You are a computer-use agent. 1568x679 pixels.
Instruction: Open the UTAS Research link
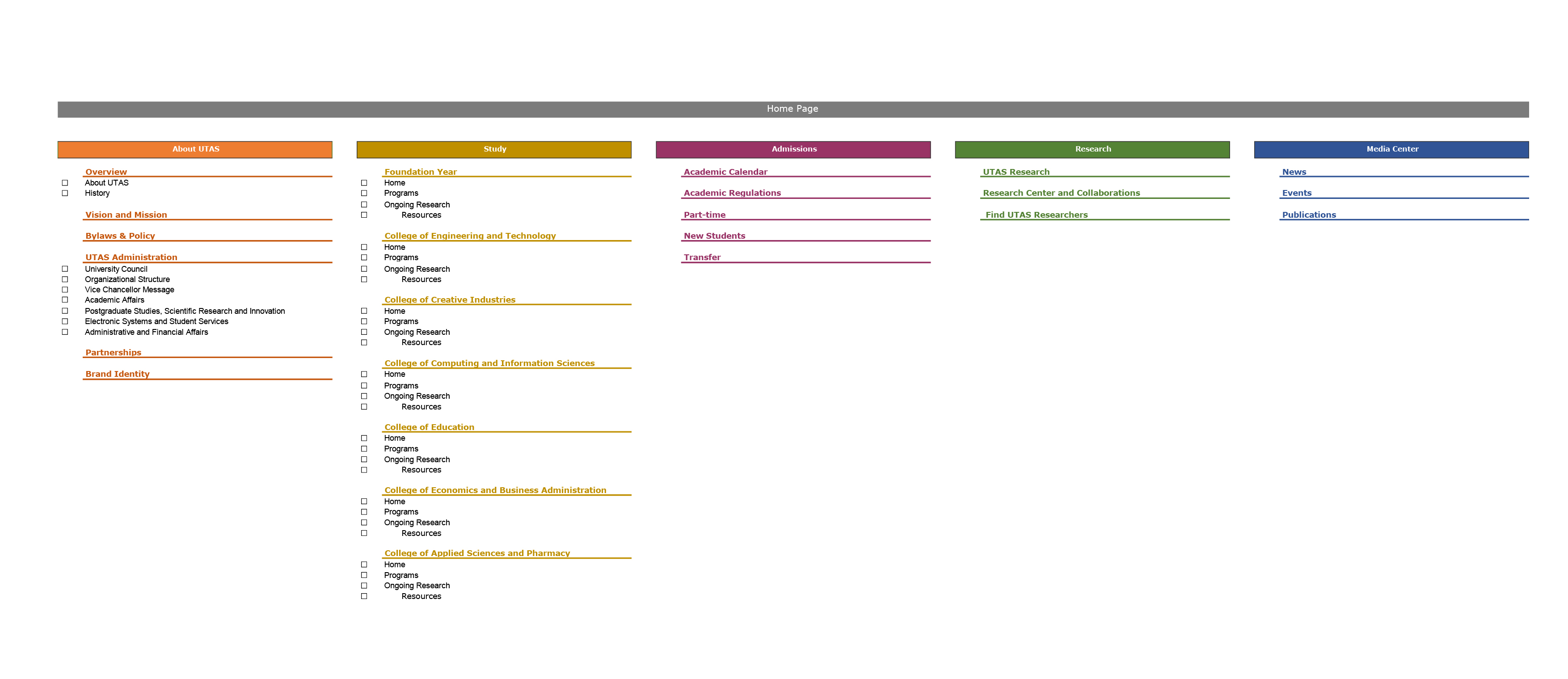[1016, 173]
